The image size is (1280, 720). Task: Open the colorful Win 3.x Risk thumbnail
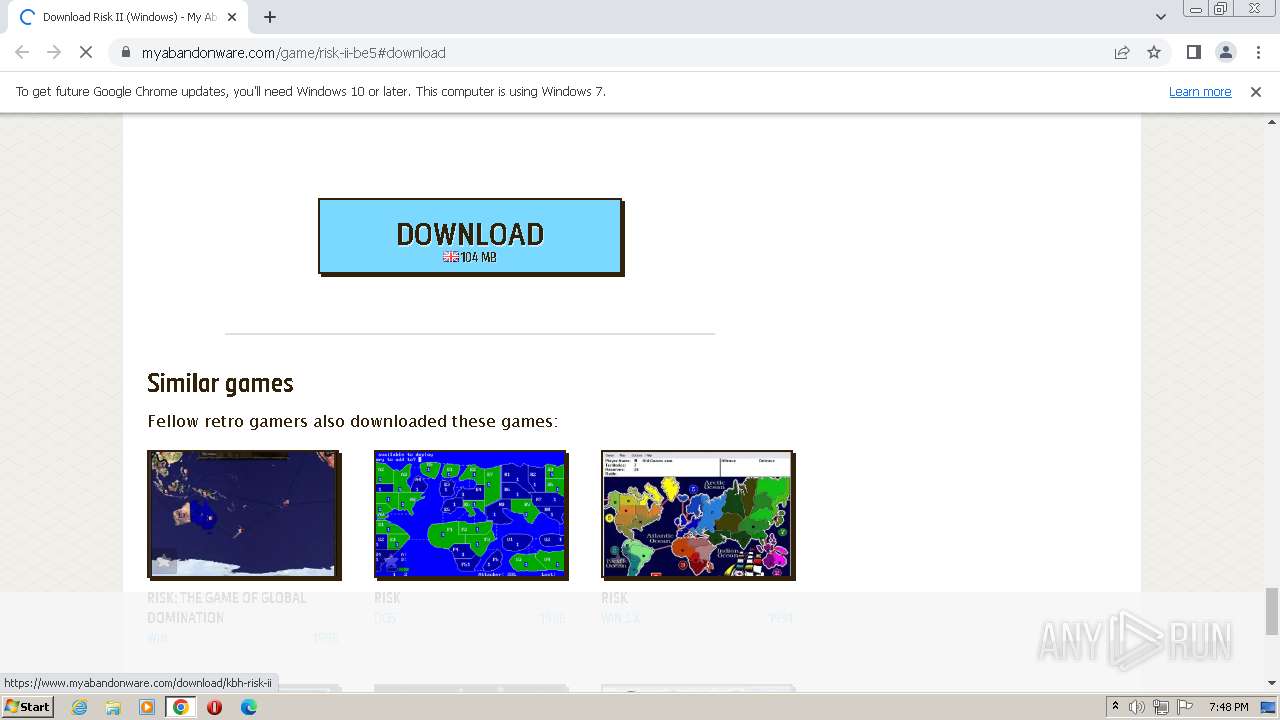tap(698, 514)
